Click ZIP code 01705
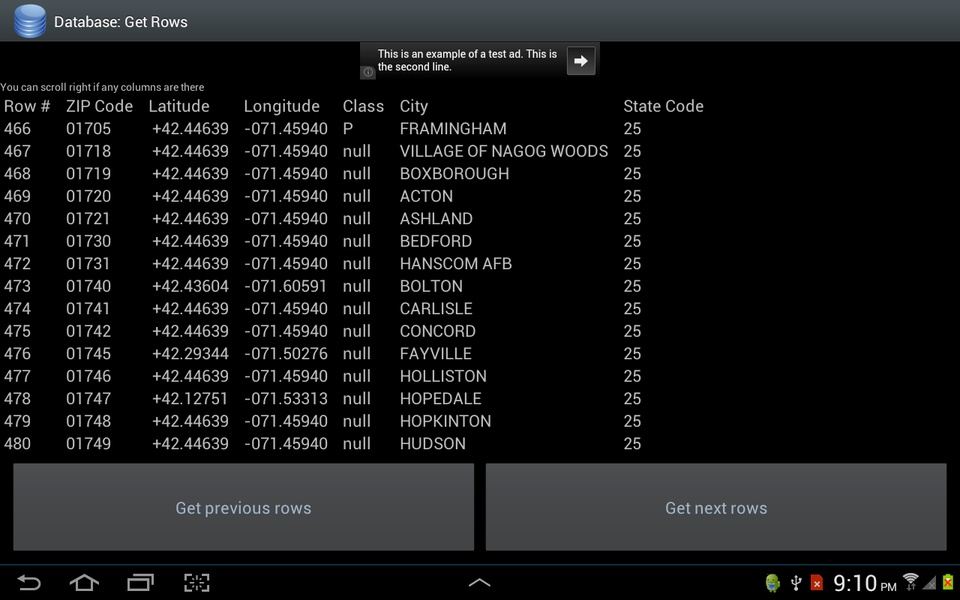 pyautogui.click(x=88, y=129)
